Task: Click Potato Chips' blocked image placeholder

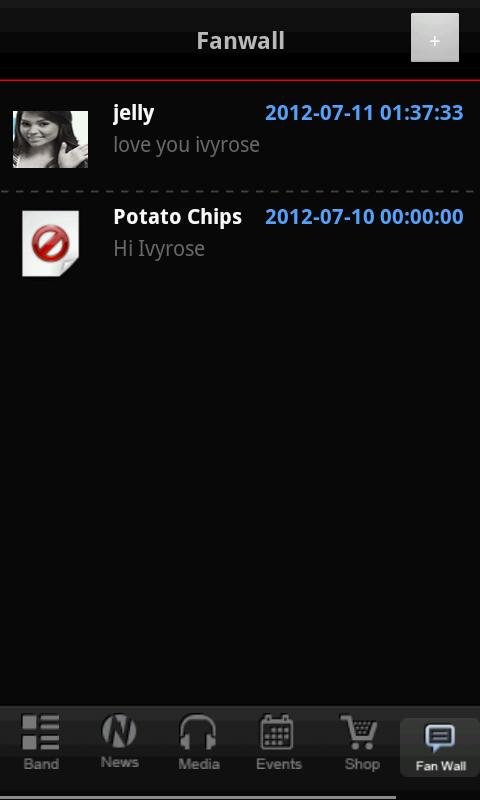Action: [x=50, y=243]
